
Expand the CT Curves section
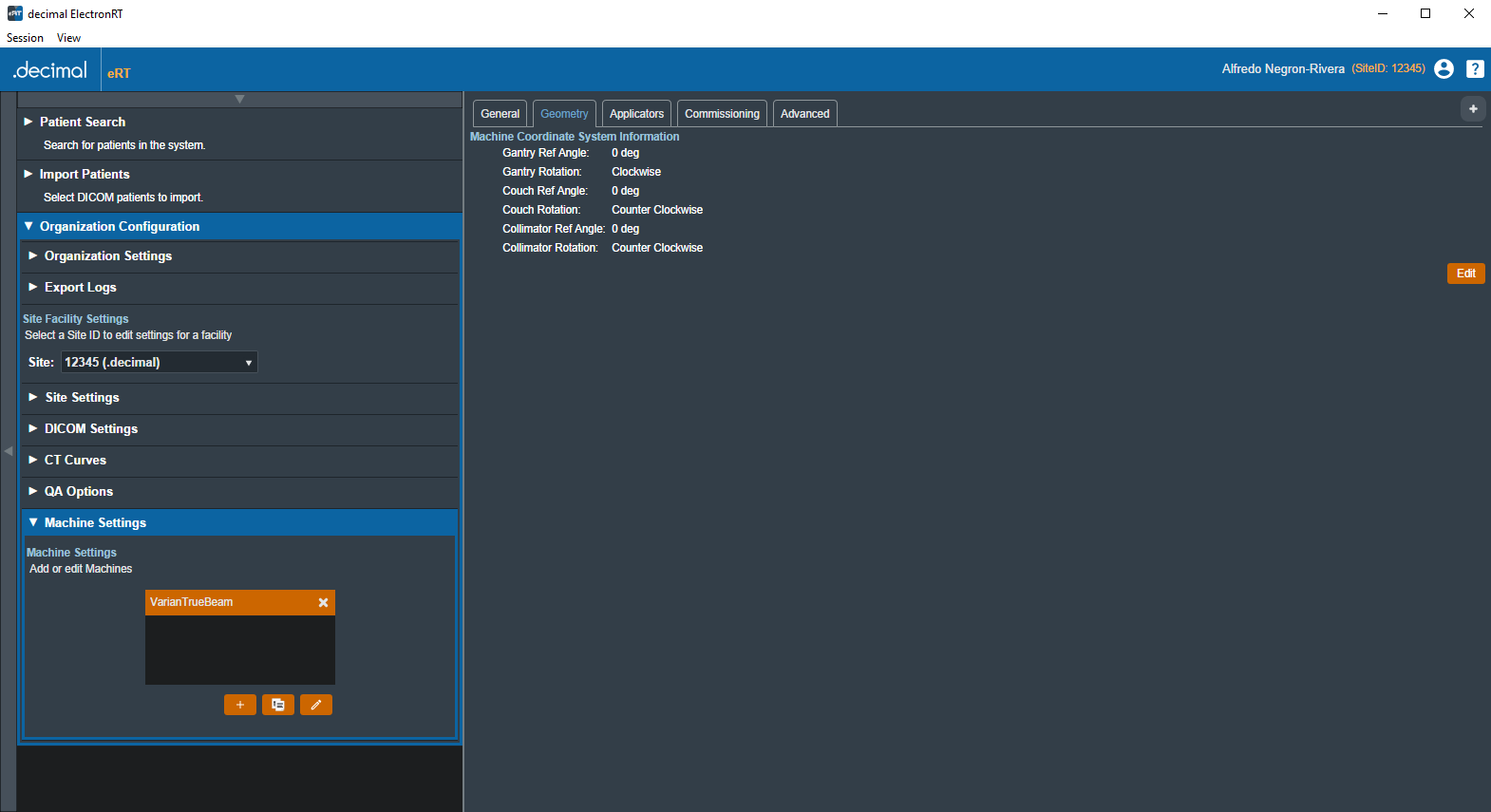tap(75, 461)
